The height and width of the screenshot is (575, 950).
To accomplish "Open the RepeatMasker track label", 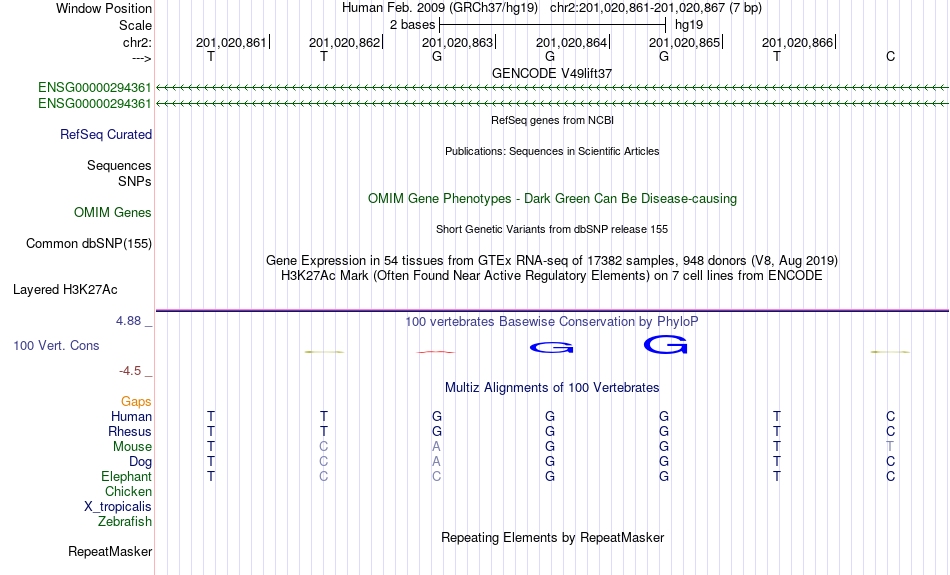I will click(110, 551).
